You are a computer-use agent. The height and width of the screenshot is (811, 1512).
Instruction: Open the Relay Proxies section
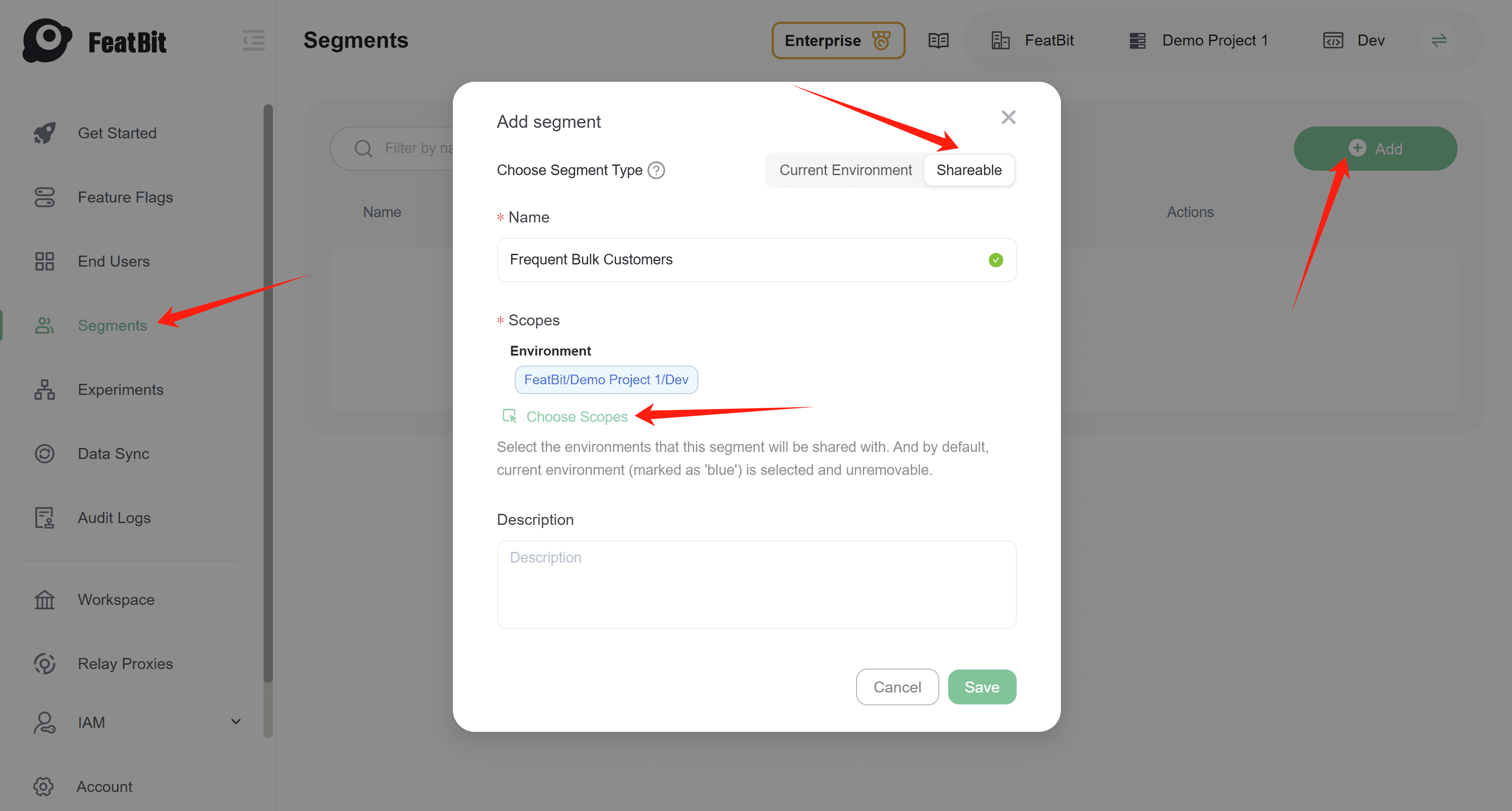(124, 663)
